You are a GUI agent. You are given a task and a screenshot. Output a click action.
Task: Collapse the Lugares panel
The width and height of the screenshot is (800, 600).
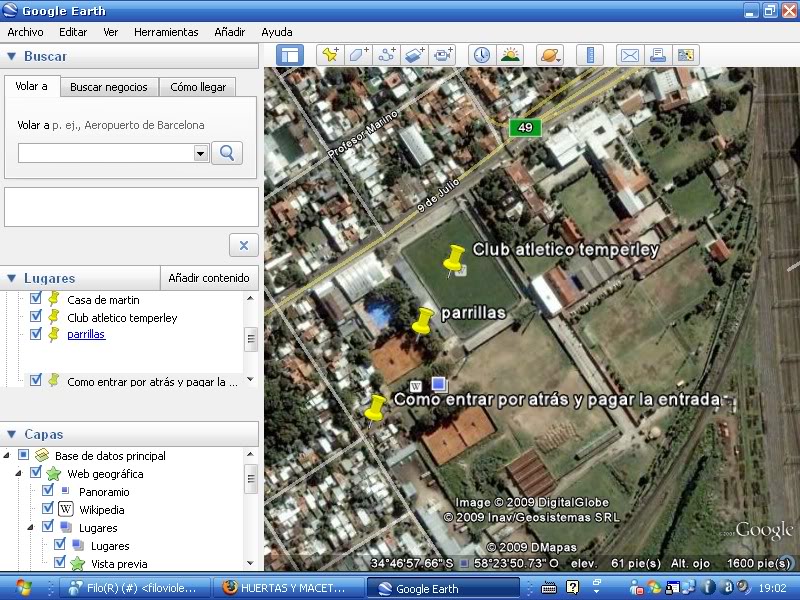pyautogui.click(x=11, y=279)
